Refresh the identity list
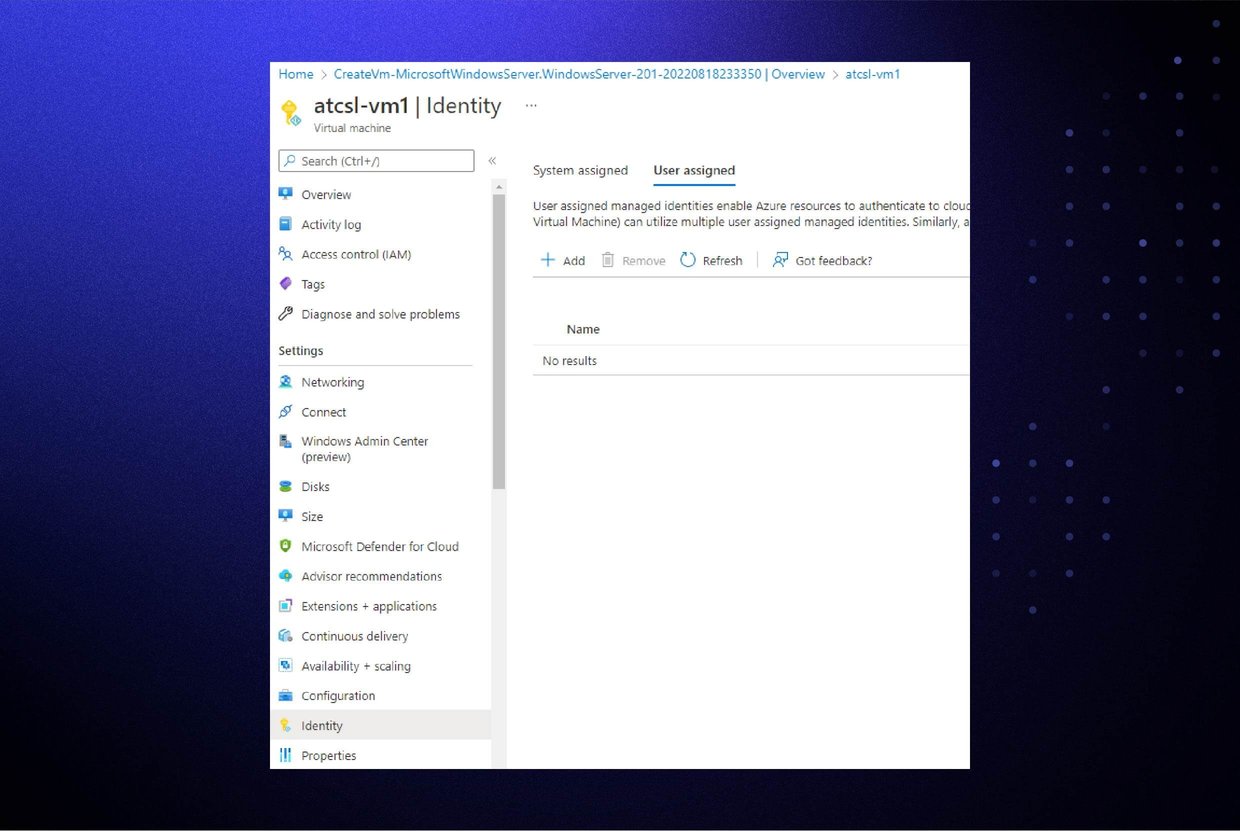Image resolution: width=1240 pixels, height=831 pixels. pos(711,260)
